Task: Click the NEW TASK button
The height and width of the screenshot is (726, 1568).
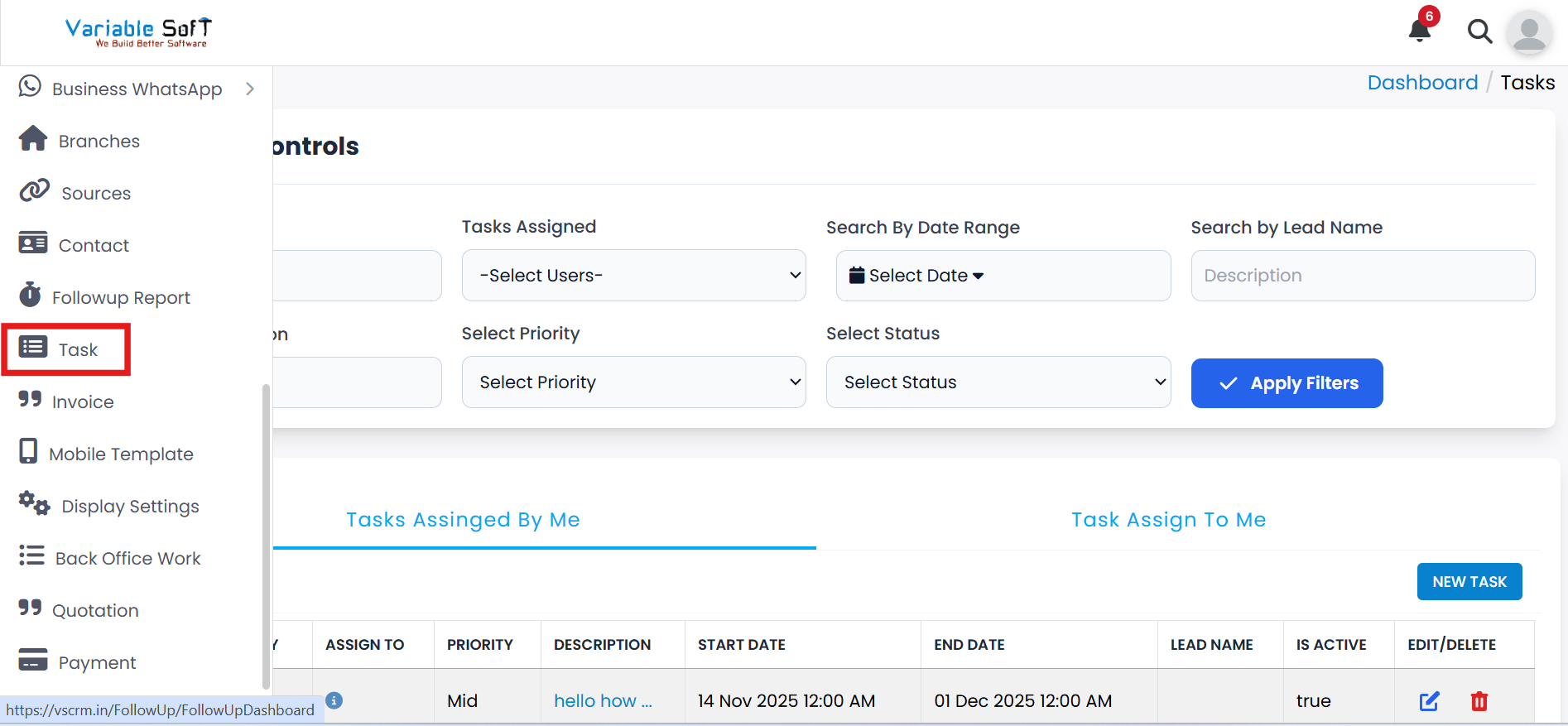Action: tap(1469, 582)
